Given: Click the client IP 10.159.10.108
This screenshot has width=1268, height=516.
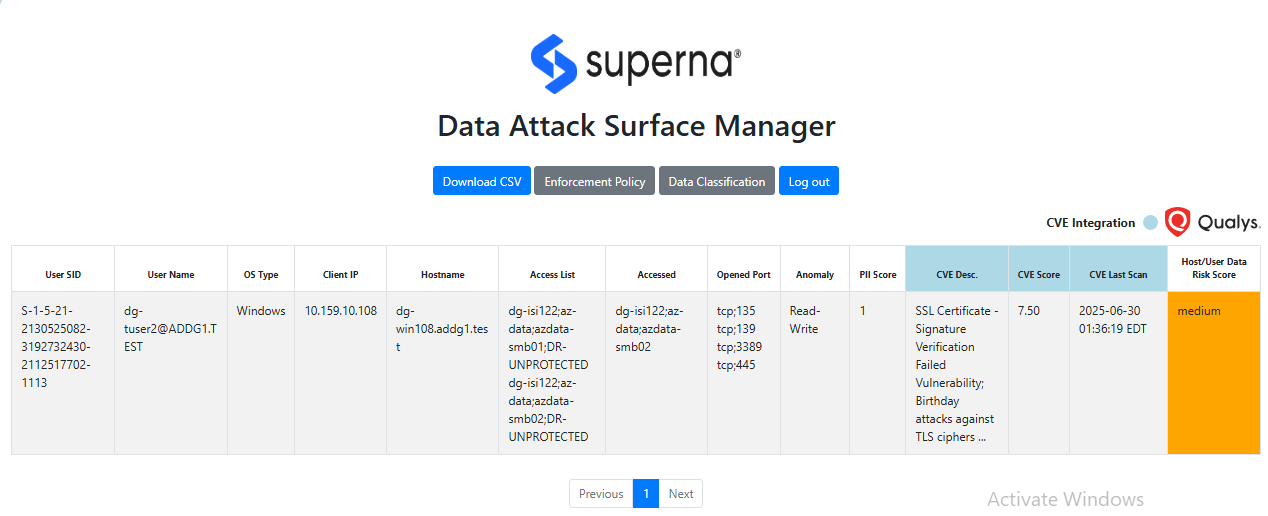Looking at the screenshot, I should [x=341, y=311].
